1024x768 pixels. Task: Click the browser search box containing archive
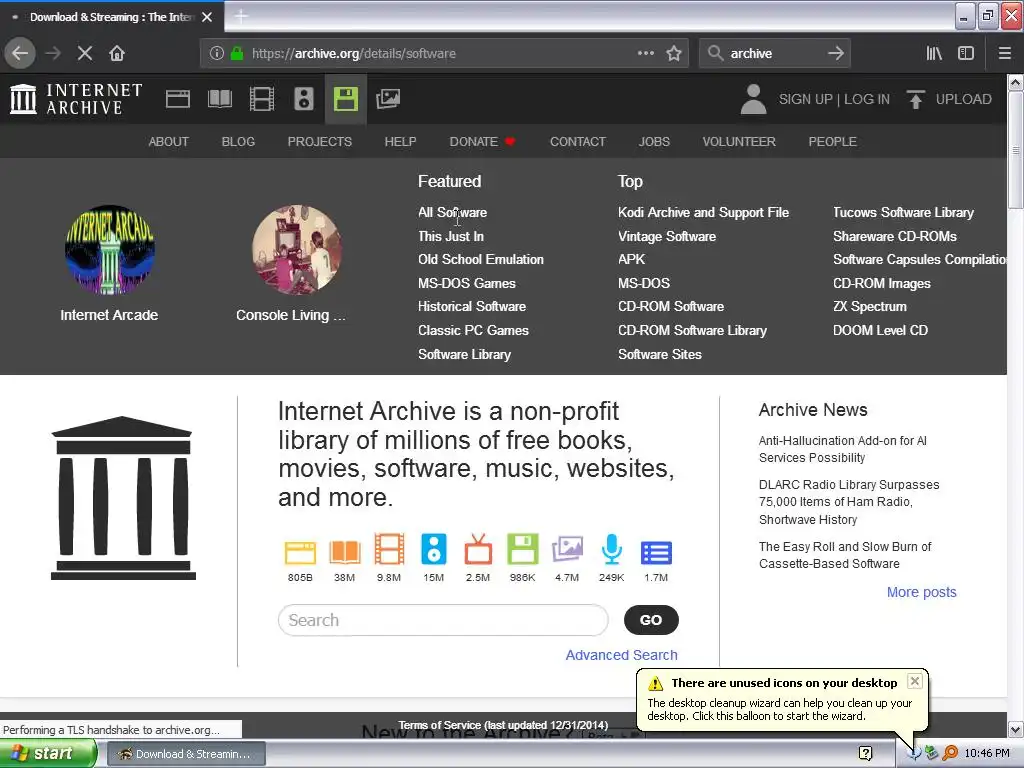pos(774,54)
